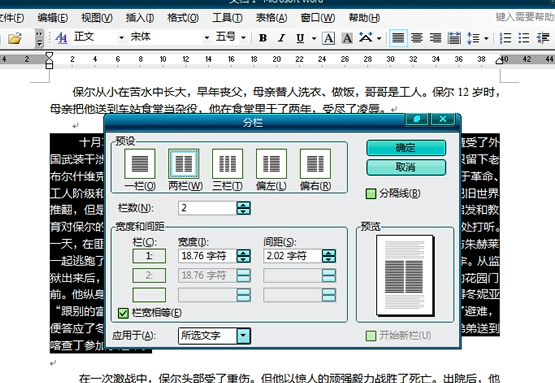Toggle Italic formatting
The image size is (555, 383).
point(281,38)
